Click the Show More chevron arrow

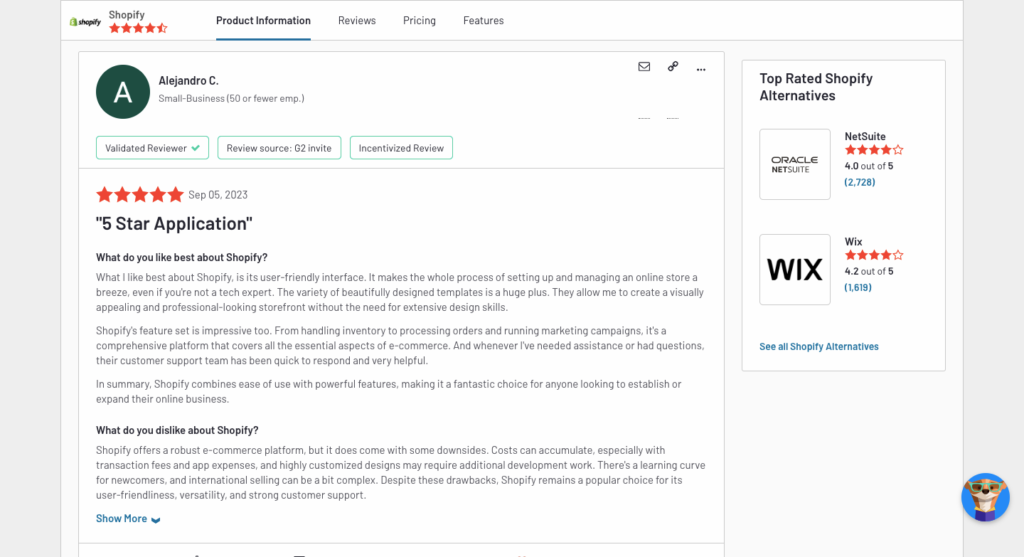(x=155, y=520)
